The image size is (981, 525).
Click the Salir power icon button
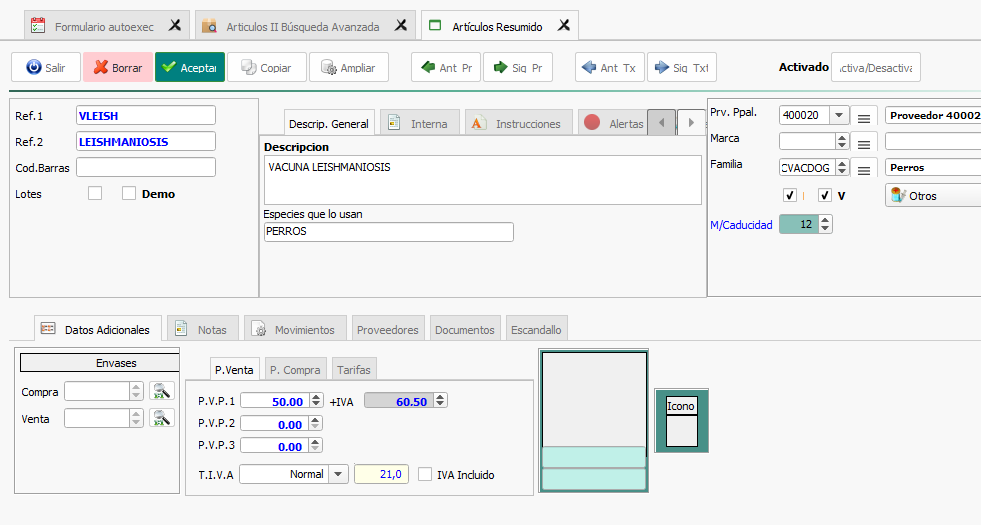[x=46, y=68]
